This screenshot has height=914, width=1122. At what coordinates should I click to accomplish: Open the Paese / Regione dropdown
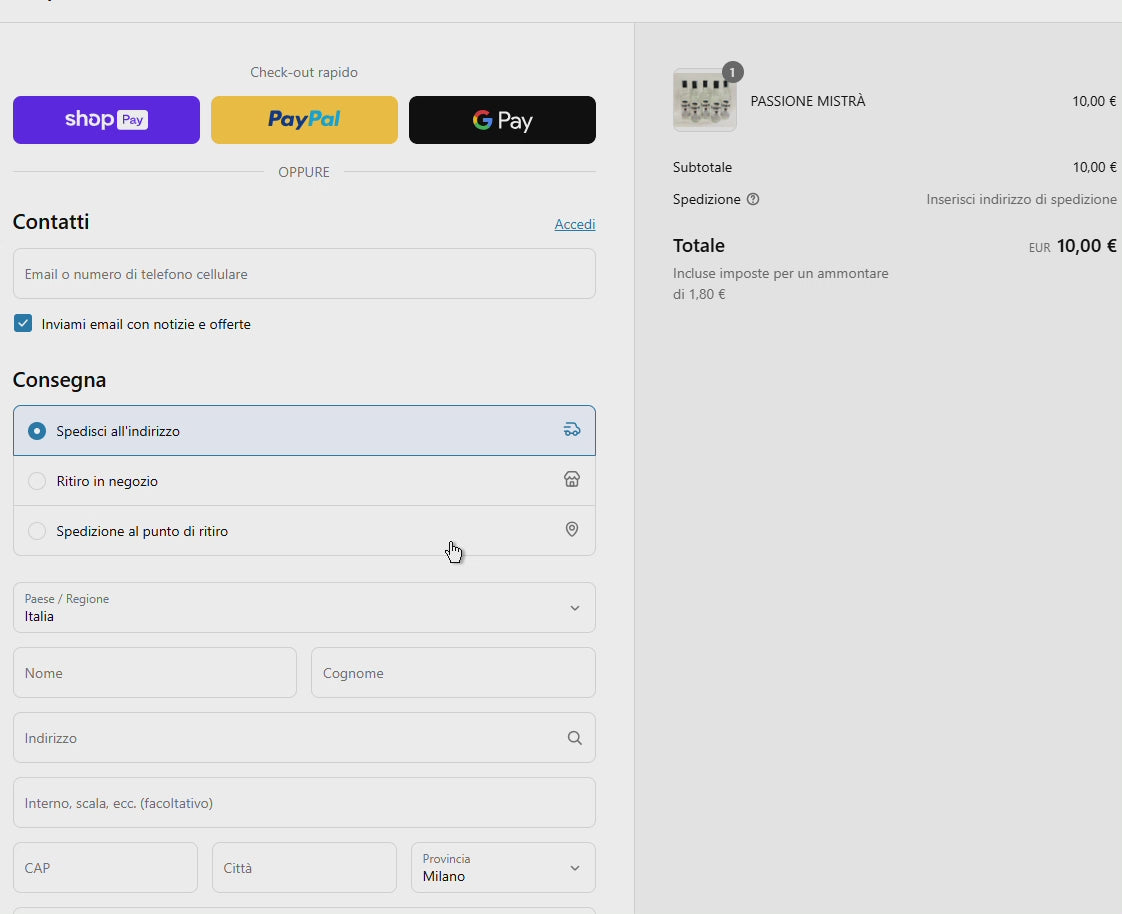304,608
